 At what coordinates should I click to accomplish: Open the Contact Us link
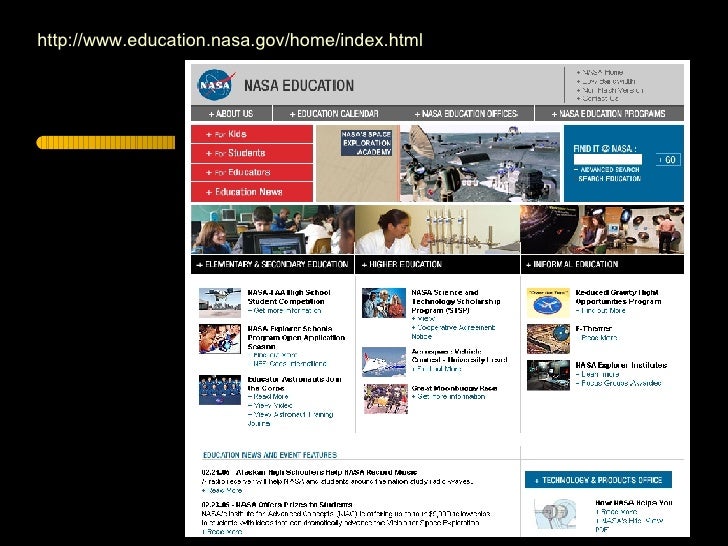[598, 98]
